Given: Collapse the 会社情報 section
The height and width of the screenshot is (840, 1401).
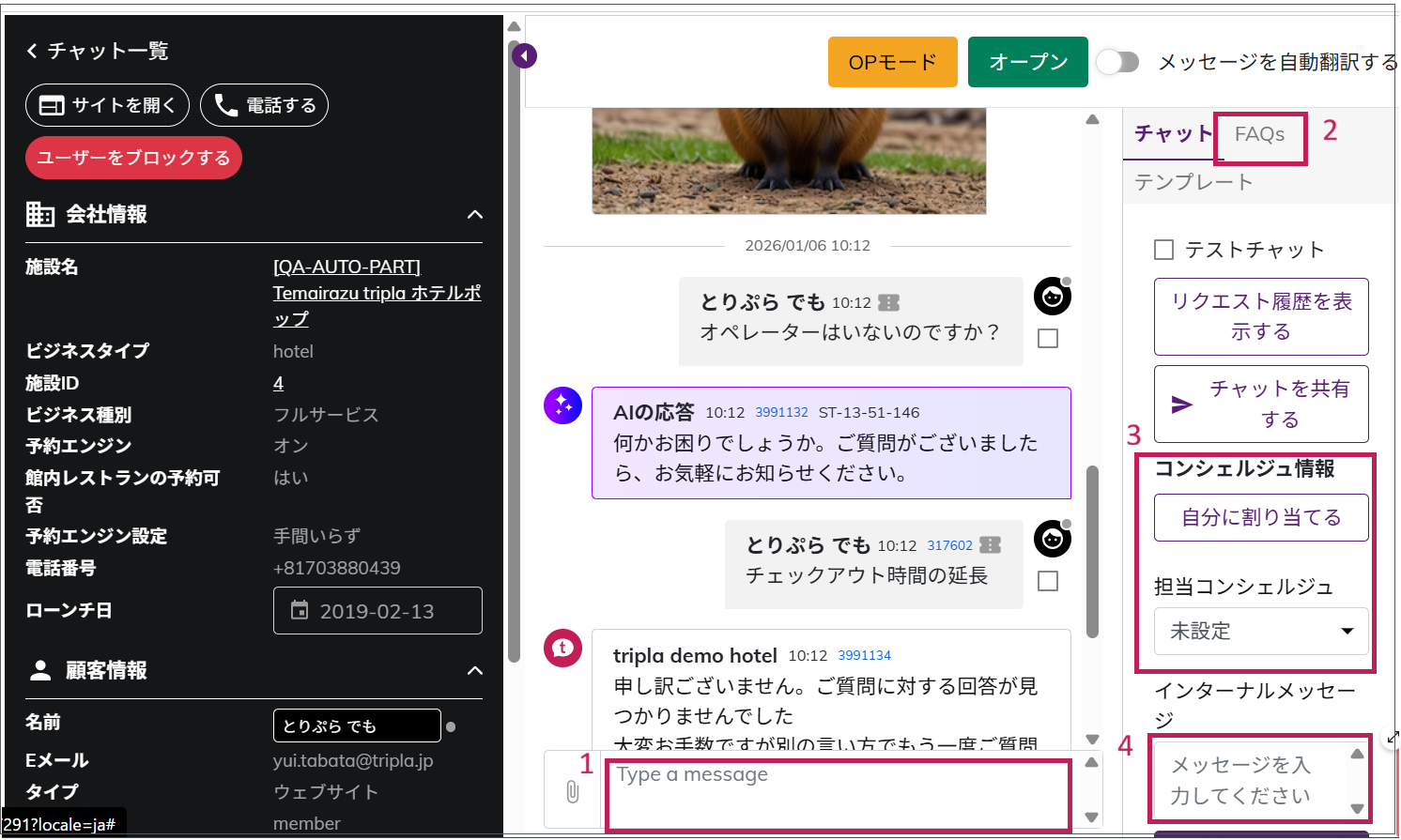Looking at the screenshot, I should [x=475, y=215].
